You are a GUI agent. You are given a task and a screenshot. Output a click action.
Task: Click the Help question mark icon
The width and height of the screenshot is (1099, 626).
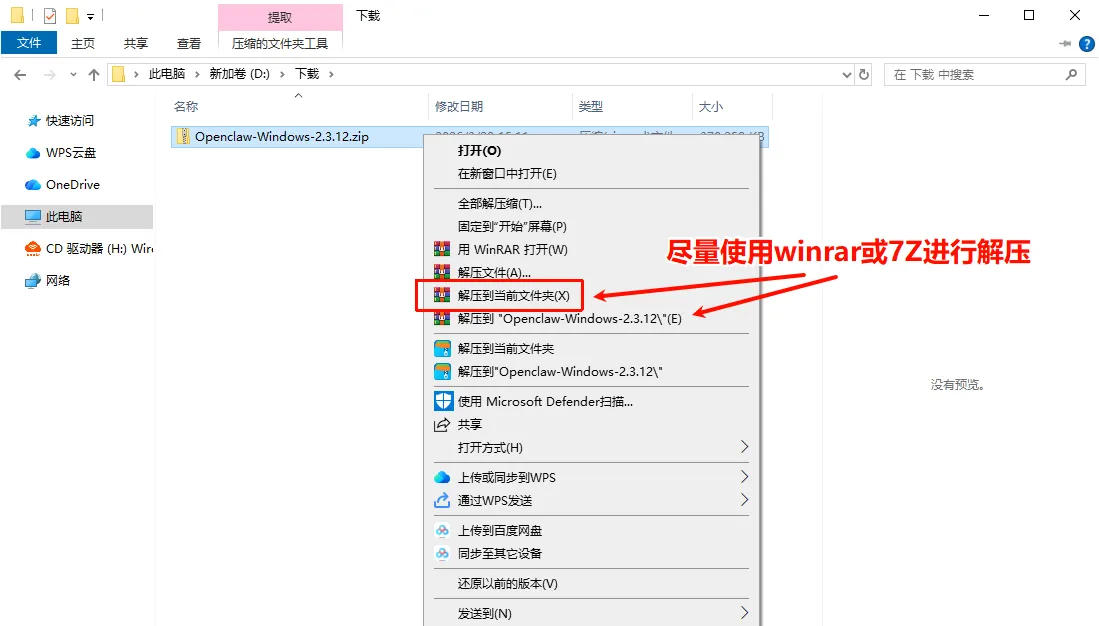coord(1086,44)
